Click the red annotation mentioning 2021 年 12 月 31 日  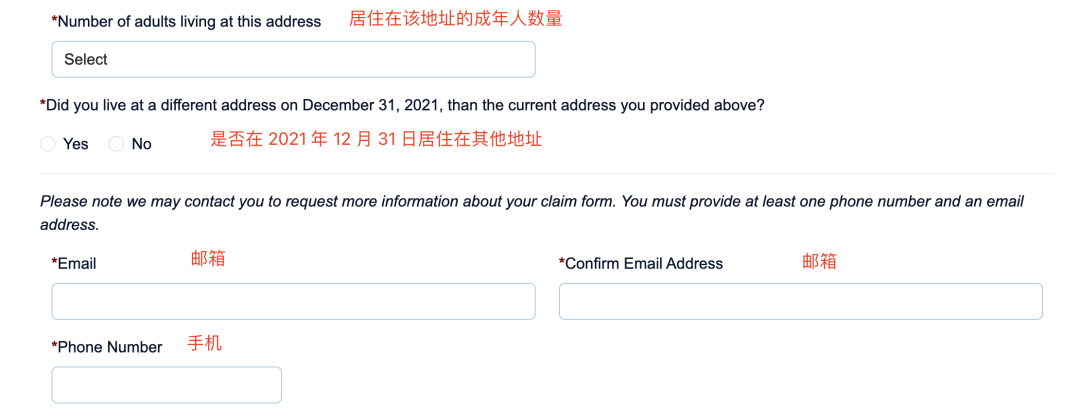376,140
